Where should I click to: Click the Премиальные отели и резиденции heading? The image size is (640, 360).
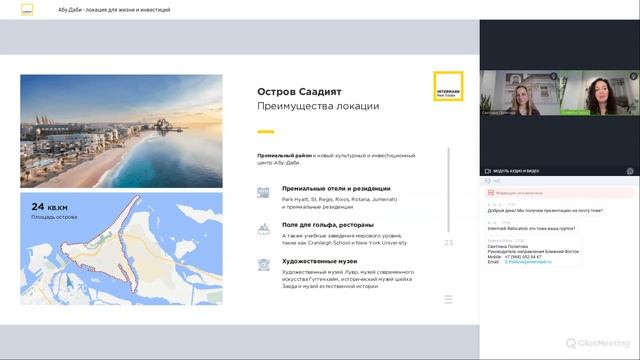336,189
